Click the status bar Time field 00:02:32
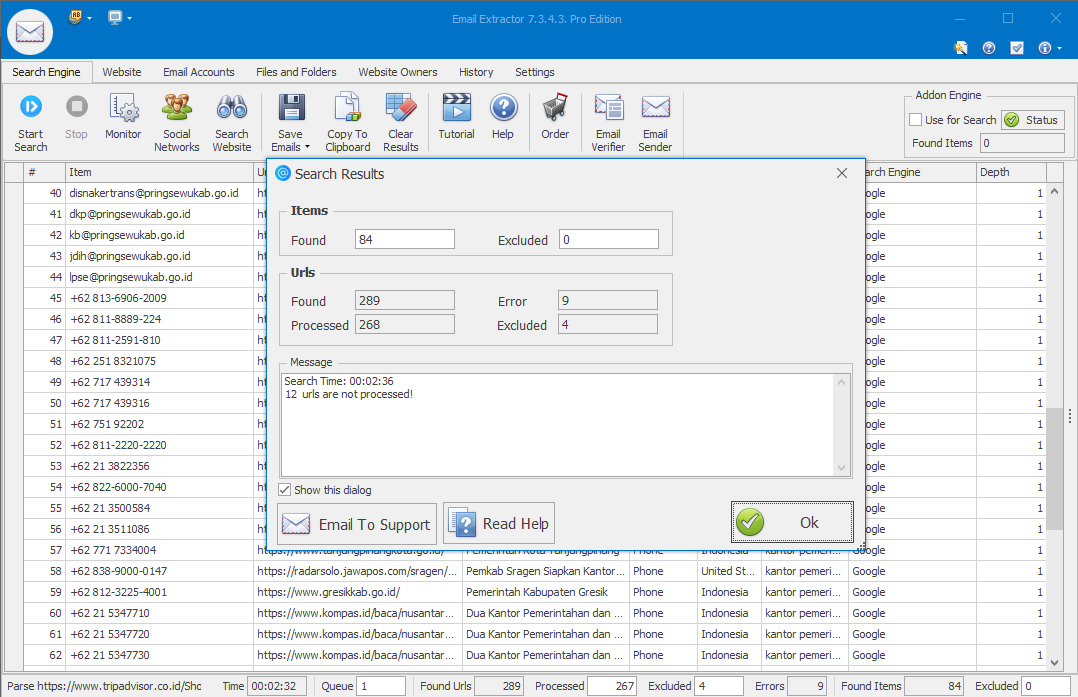The image size is (1078, 697). (276, 686)
